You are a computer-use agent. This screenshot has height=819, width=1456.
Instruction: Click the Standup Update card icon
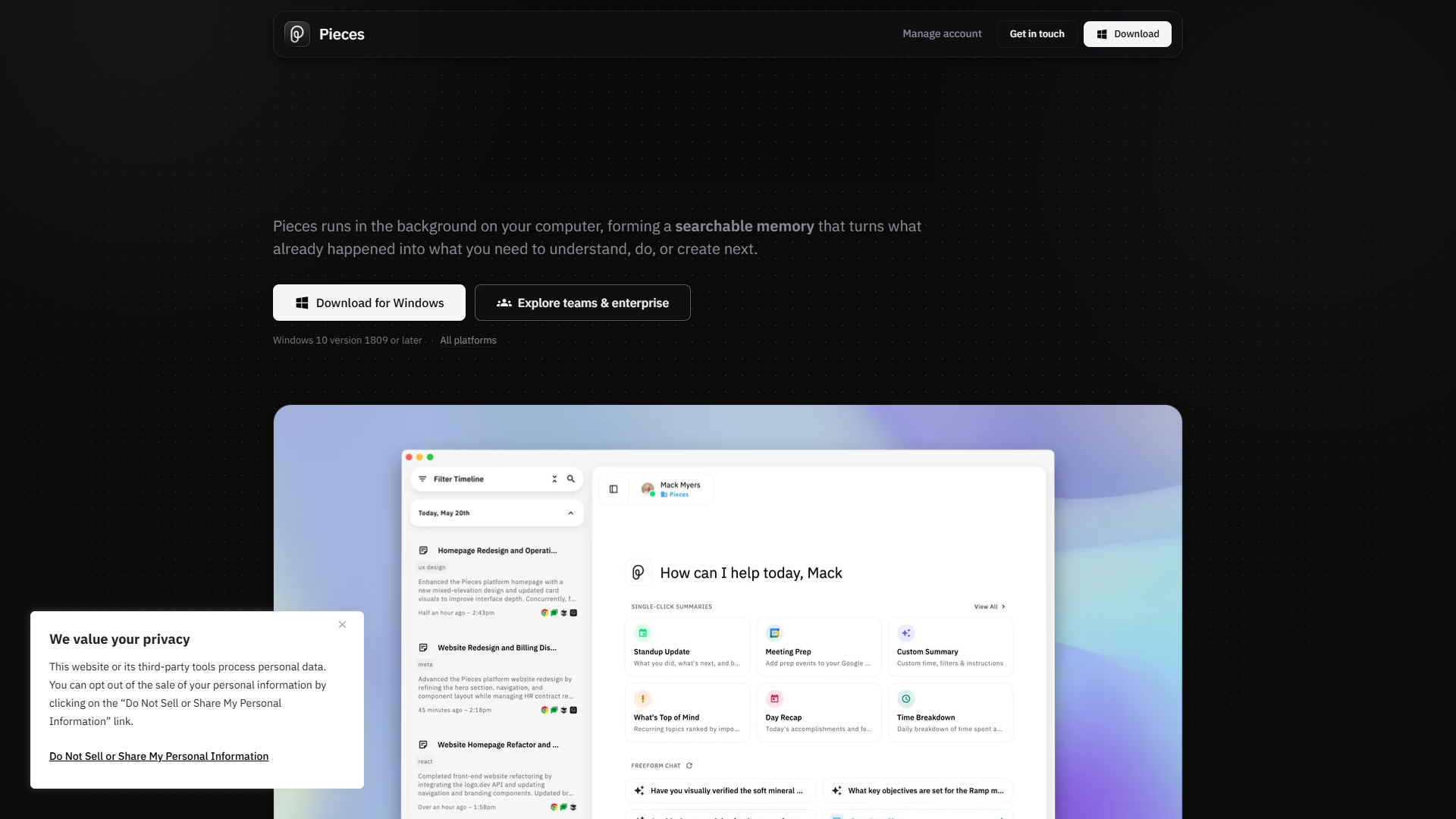643,633
